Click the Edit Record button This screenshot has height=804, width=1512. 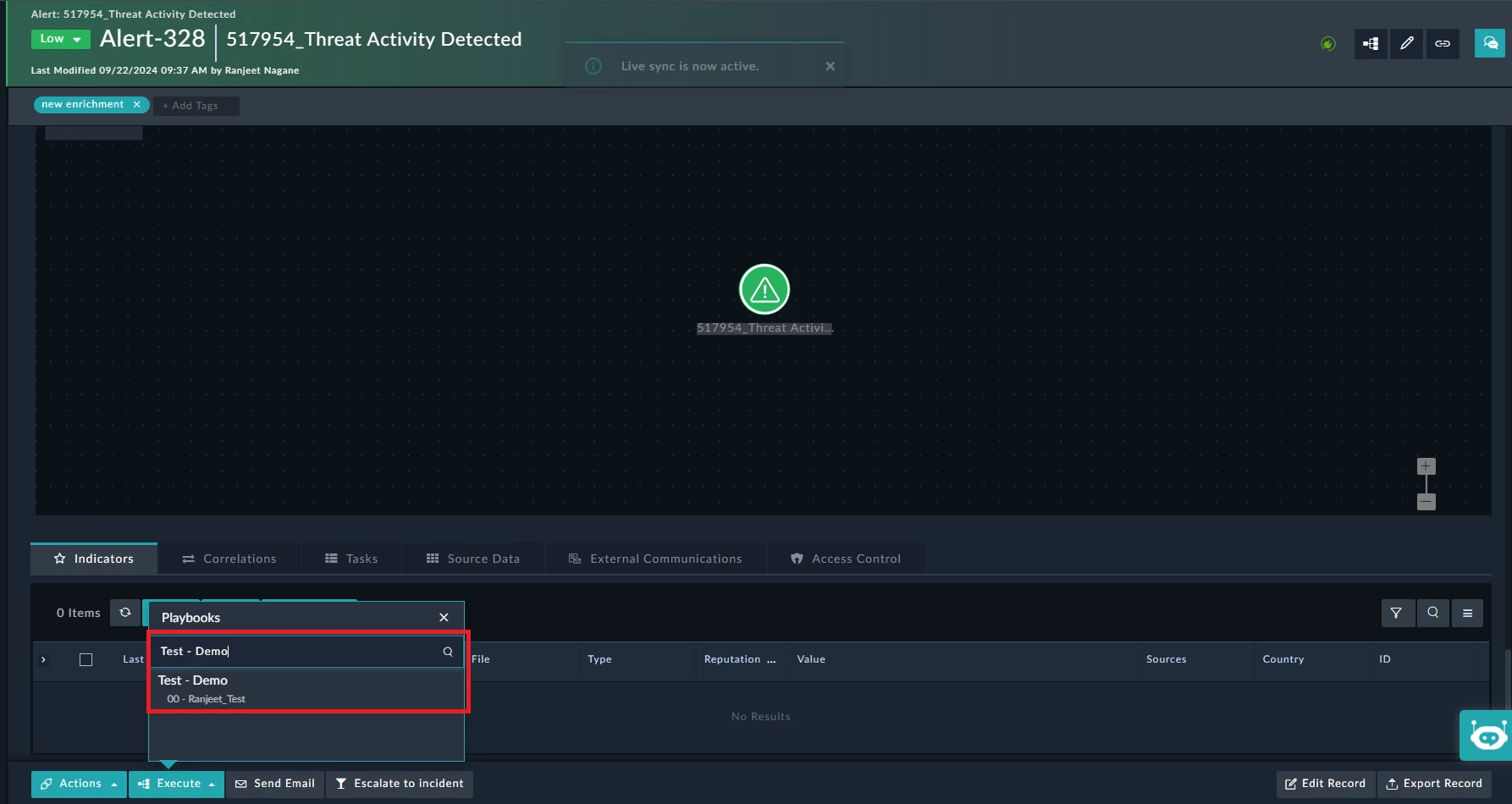[1326, 784]
